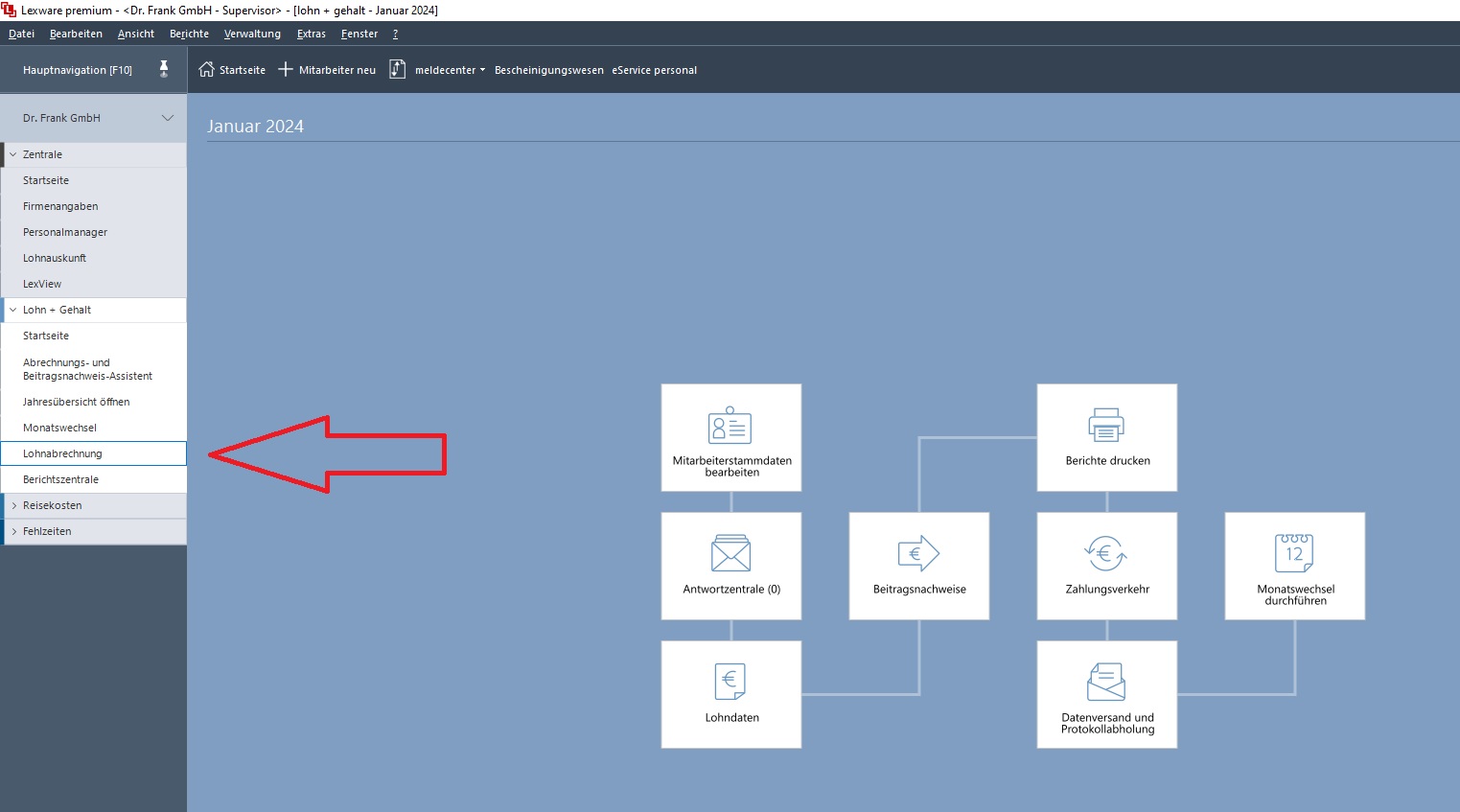Click eService personal in the toolbar

pyautogui.click(x=655, y=70)
